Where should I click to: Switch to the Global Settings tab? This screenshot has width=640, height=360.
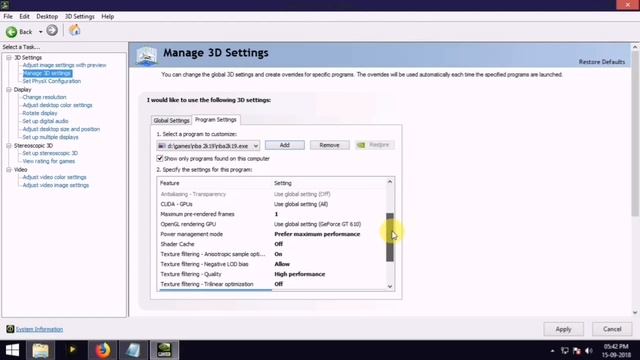point(171,120)
